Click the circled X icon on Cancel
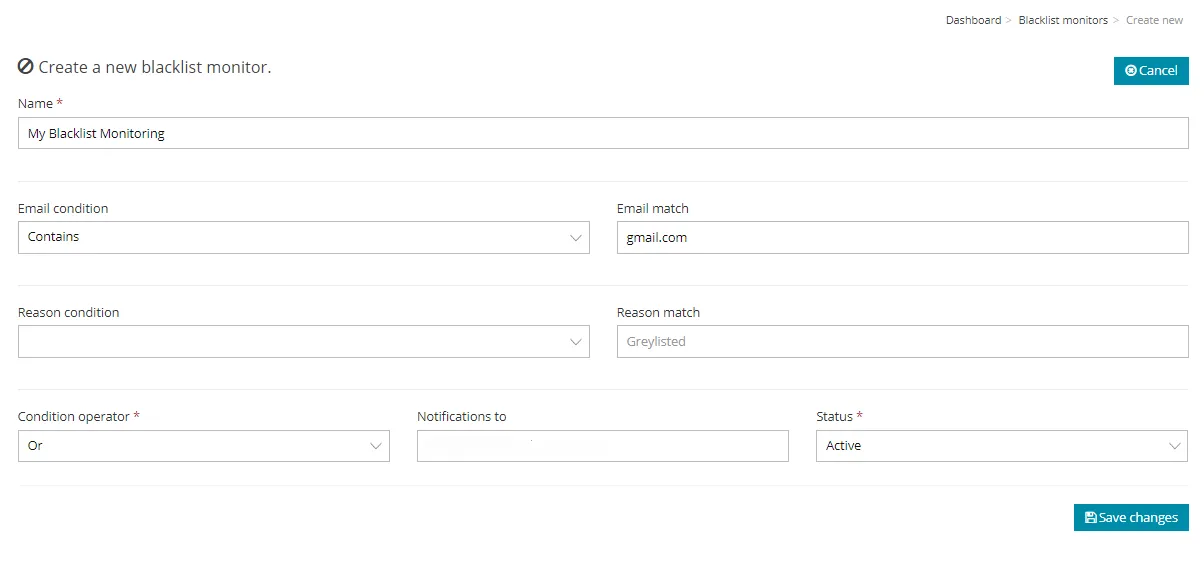This screenshot has height=572, width=1204. click(1130, 71)
